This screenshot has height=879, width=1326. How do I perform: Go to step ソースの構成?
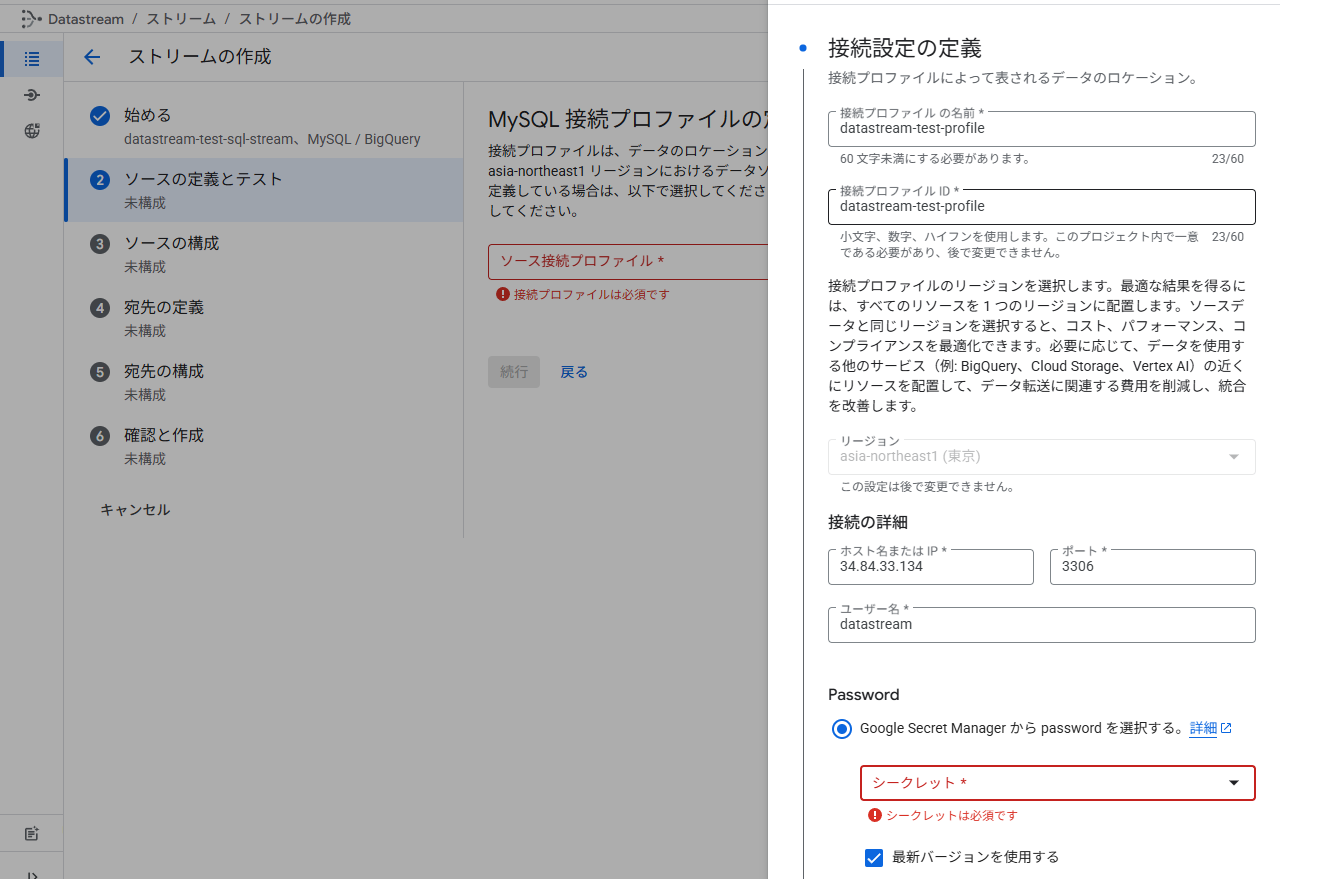[x=171, y=243]
